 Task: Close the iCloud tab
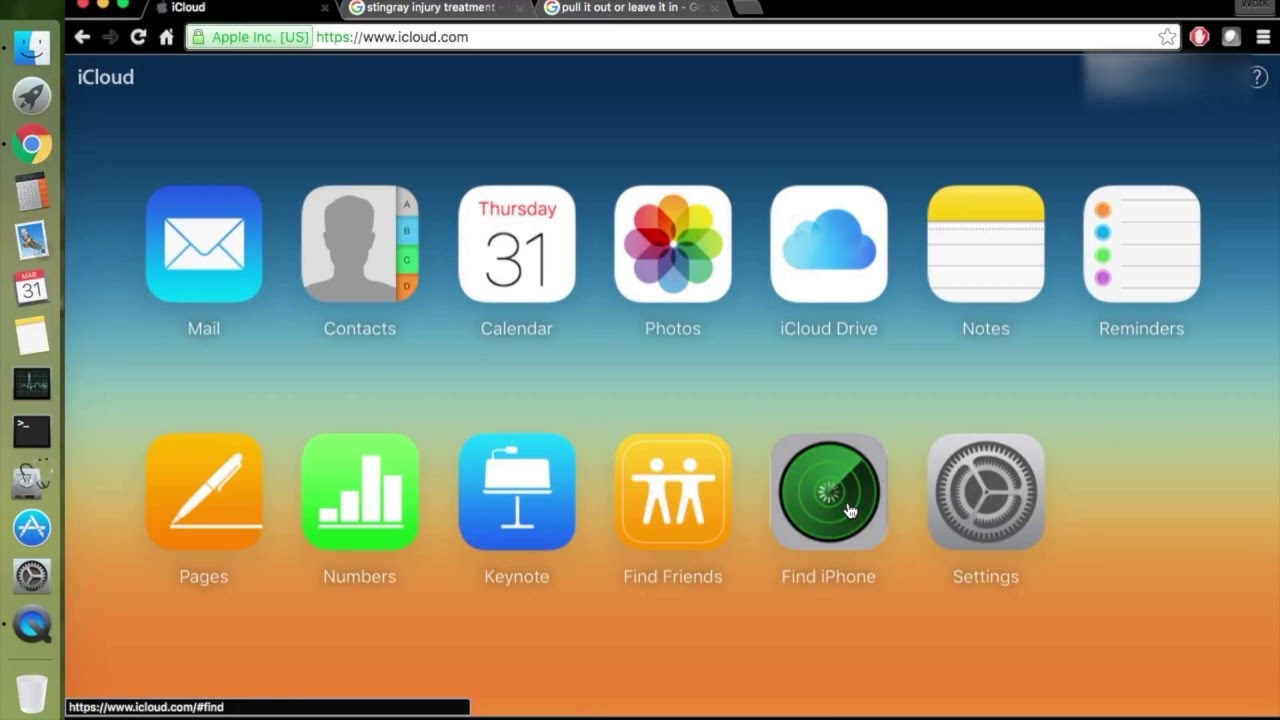(x=324, y=7)
